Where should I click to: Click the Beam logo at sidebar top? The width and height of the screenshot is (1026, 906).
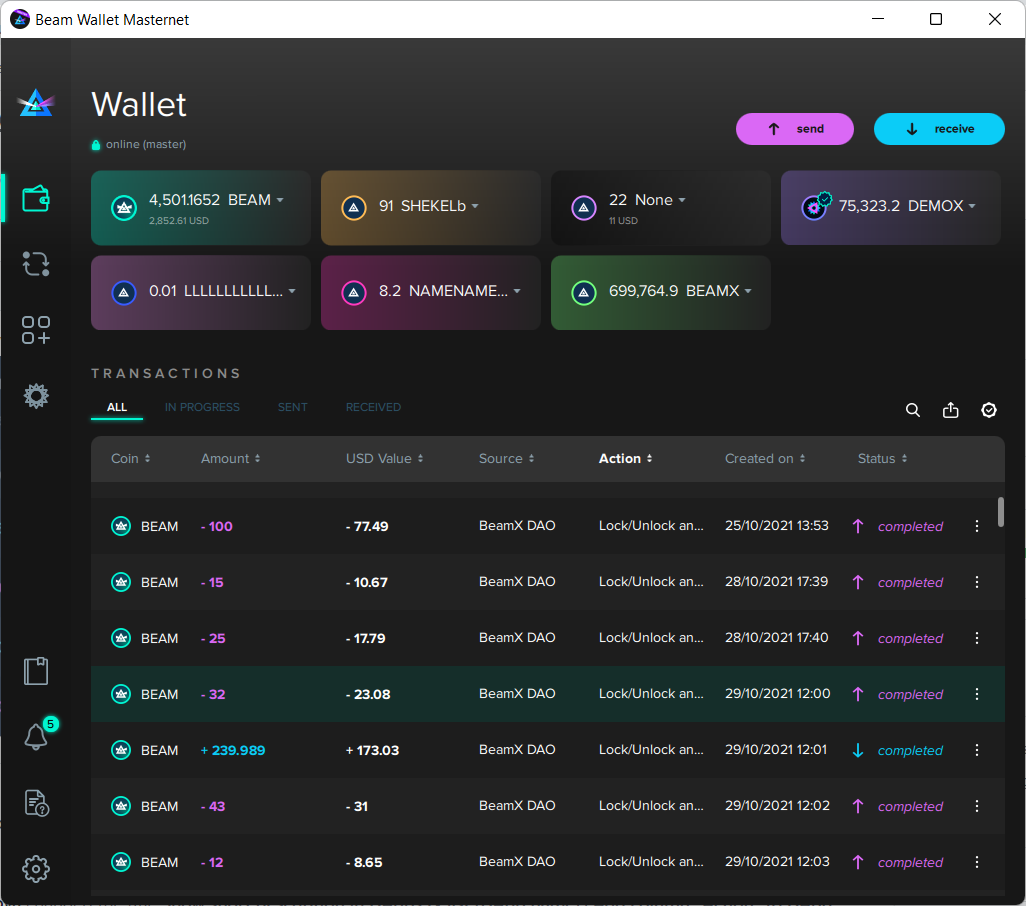(36, 102)
